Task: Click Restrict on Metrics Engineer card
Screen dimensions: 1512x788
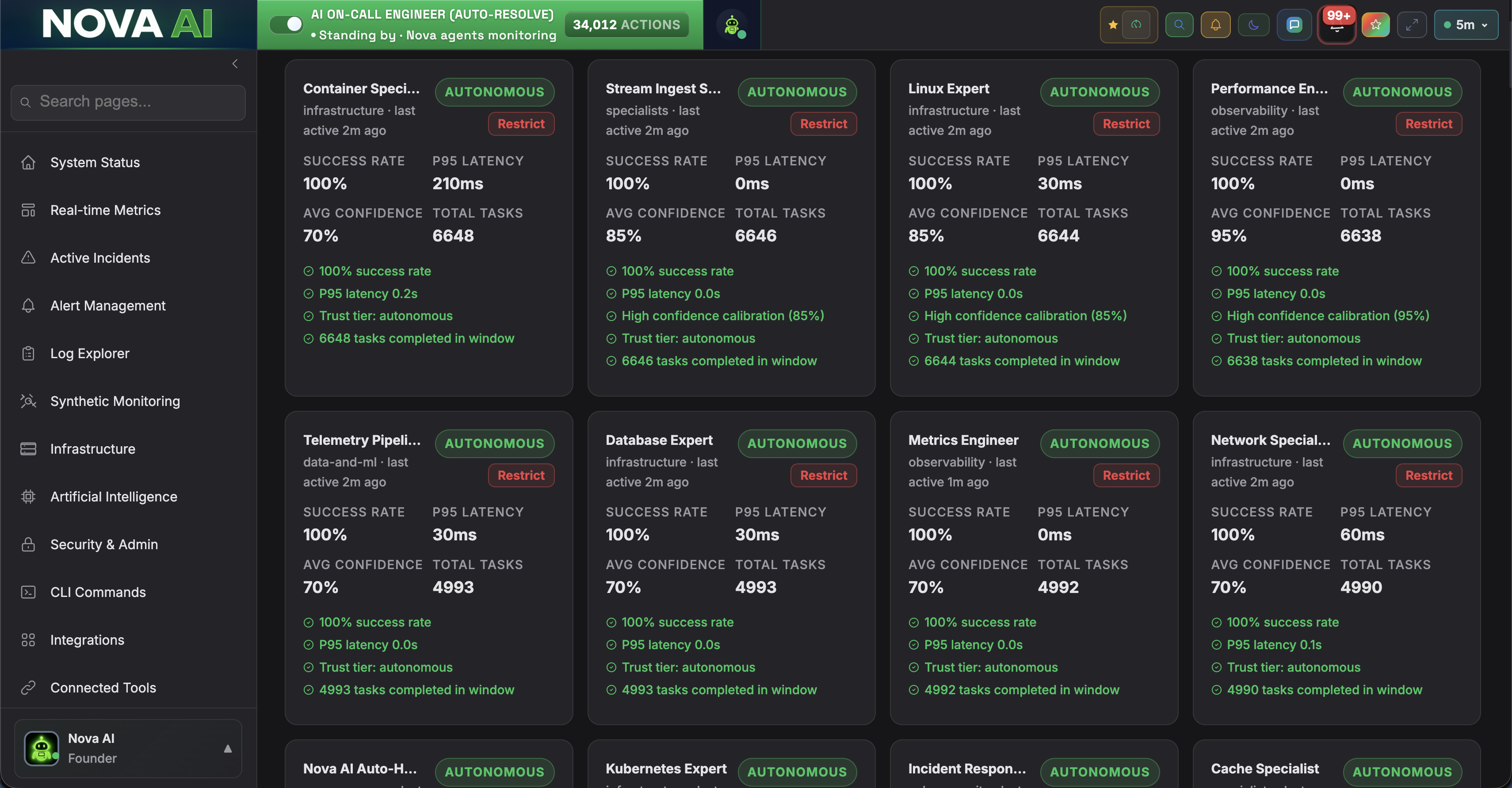Action: click(x=1126, y=476)
